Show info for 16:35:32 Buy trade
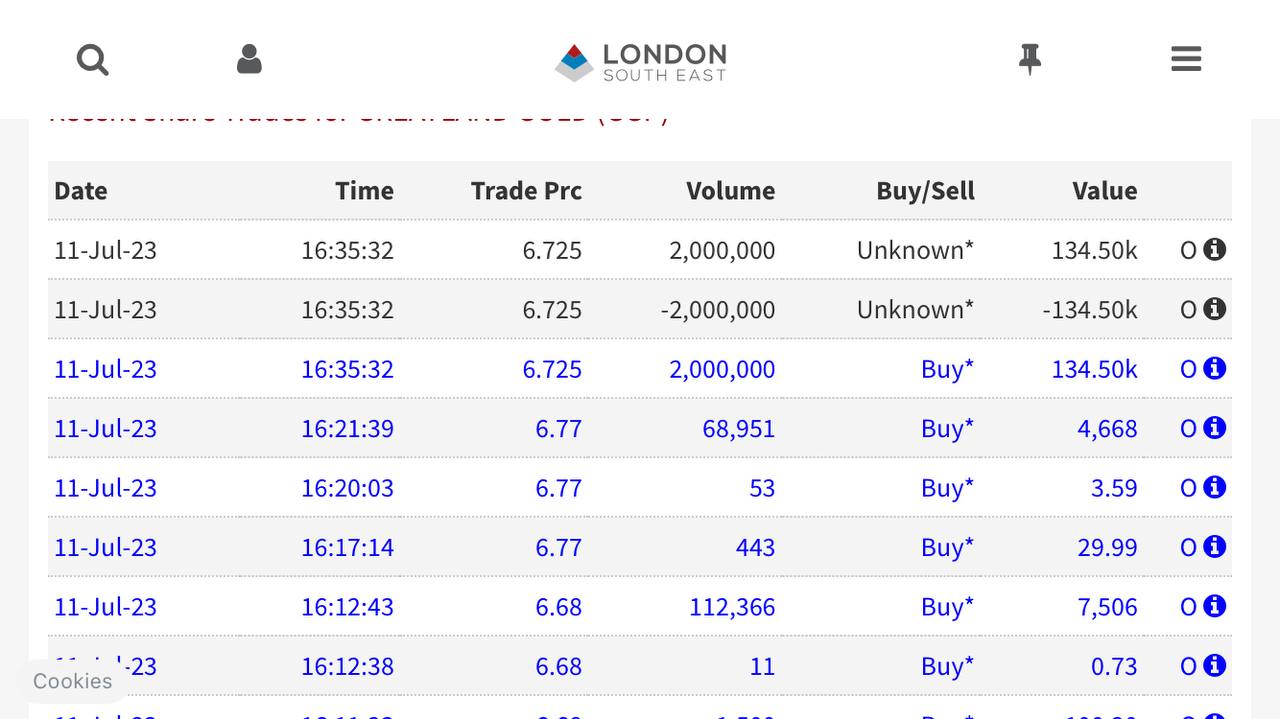This screenshot has width=1280, height=719. pyautogui.click(x=1215, y=368)
